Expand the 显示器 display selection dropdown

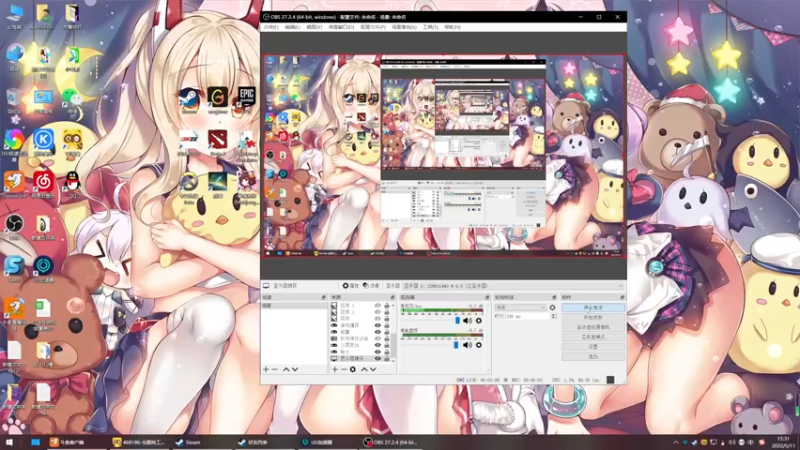tap(513, 286)
